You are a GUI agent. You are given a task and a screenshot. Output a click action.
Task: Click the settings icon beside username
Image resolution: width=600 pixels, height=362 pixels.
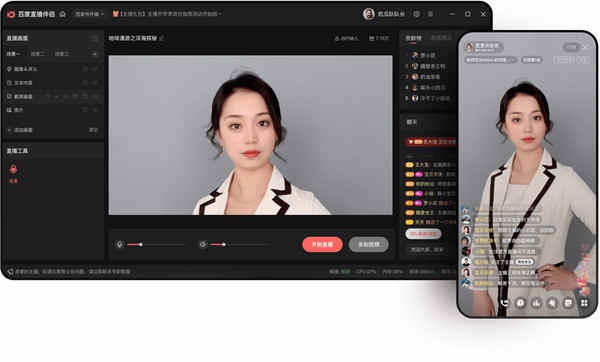[416, 14]
